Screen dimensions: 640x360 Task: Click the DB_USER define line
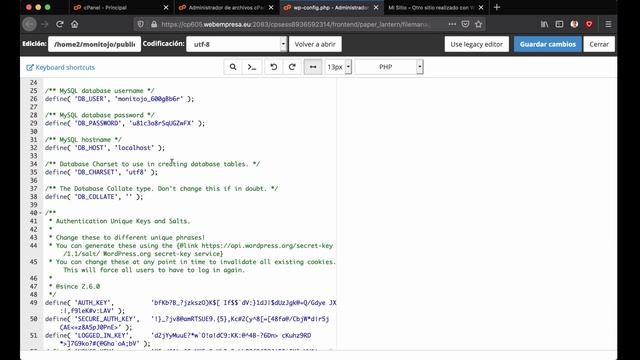pyautogui.click(x=120, y=99)
